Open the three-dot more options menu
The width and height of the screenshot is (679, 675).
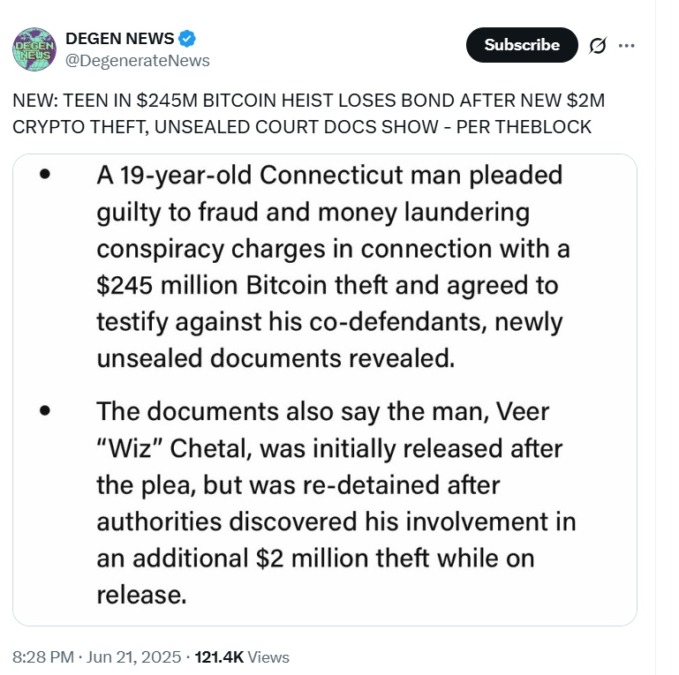pyautogui.click(x=626, y=45)
